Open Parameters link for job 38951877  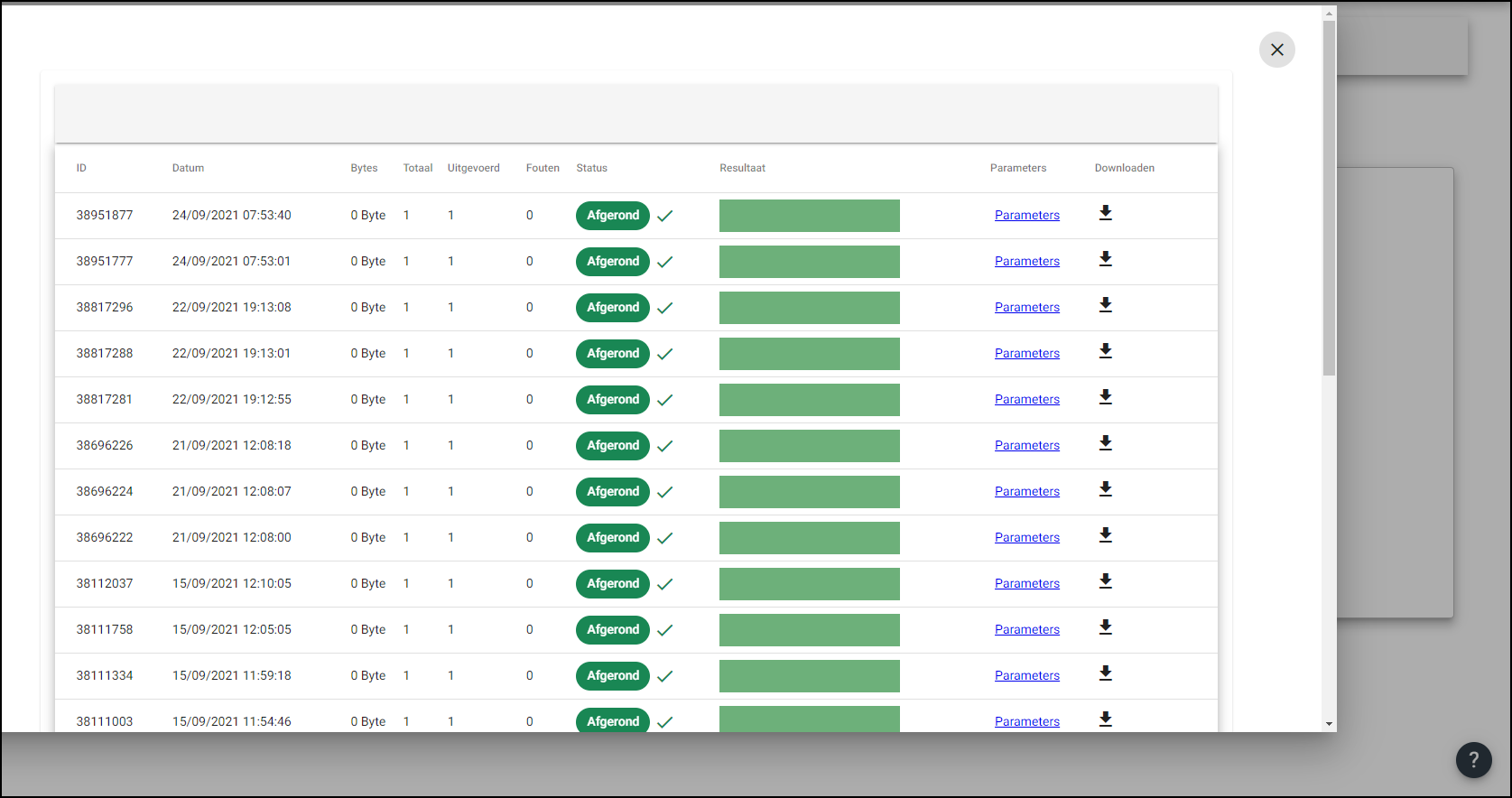(x=1026, y=216)
